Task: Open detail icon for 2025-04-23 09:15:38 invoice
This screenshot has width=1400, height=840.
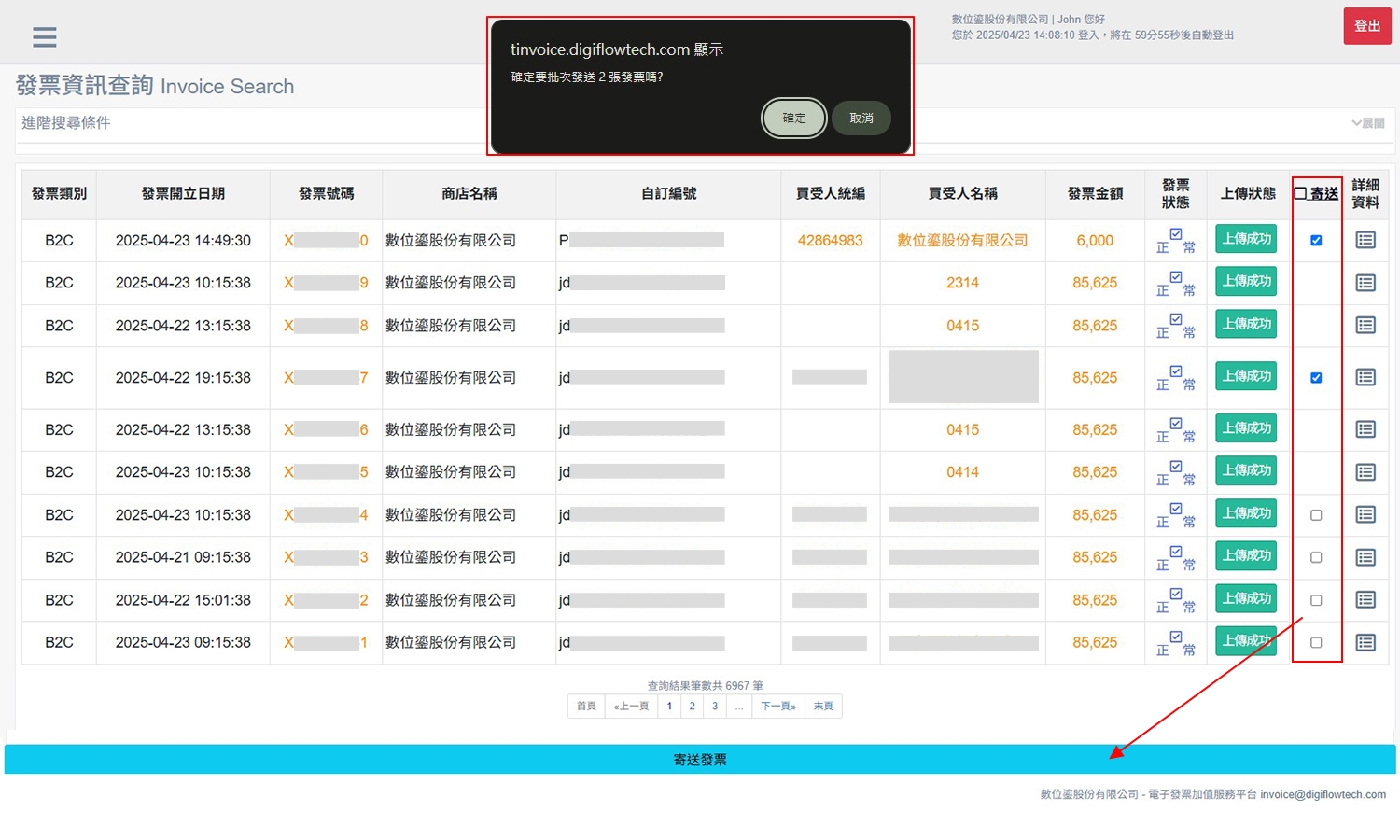Action: pyautogui.click(x=1365, y=642)
